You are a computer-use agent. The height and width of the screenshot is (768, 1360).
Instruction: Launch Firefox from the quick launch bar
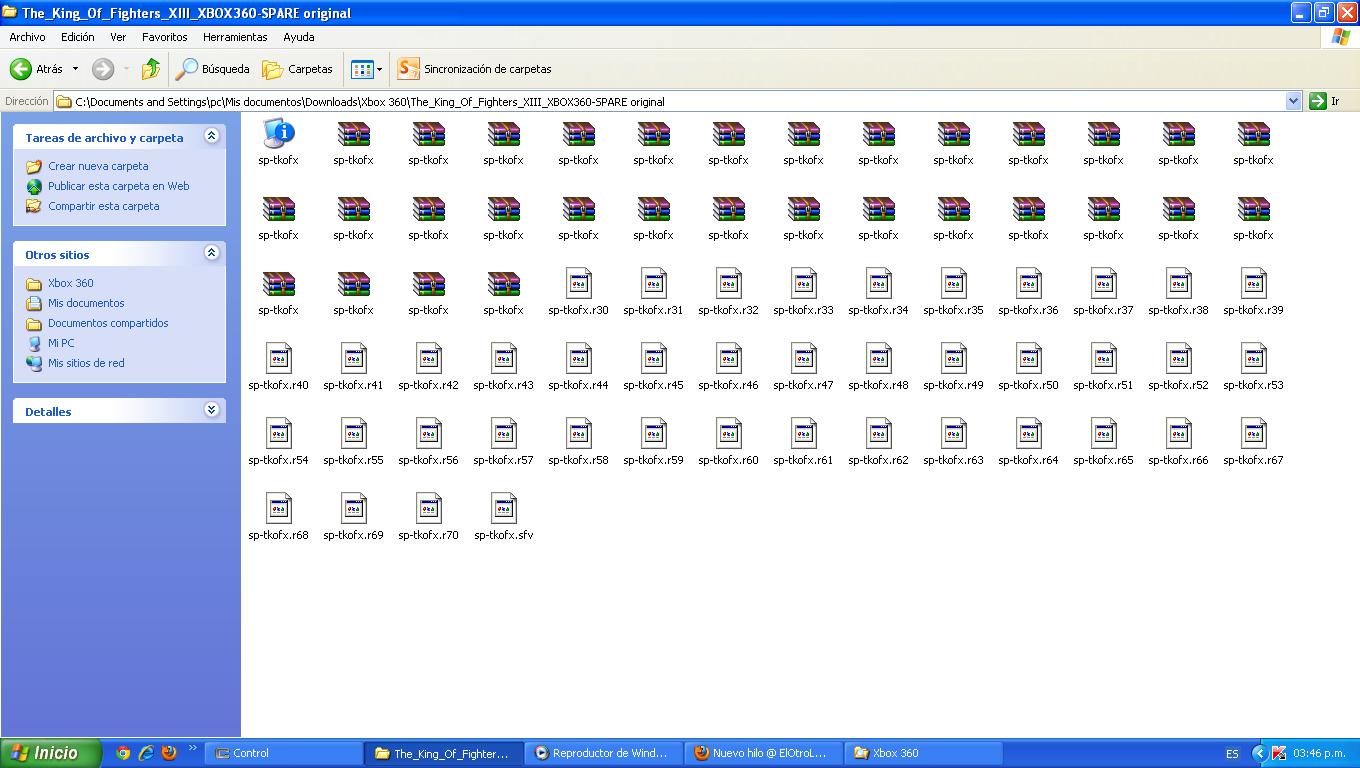(169, 753)
